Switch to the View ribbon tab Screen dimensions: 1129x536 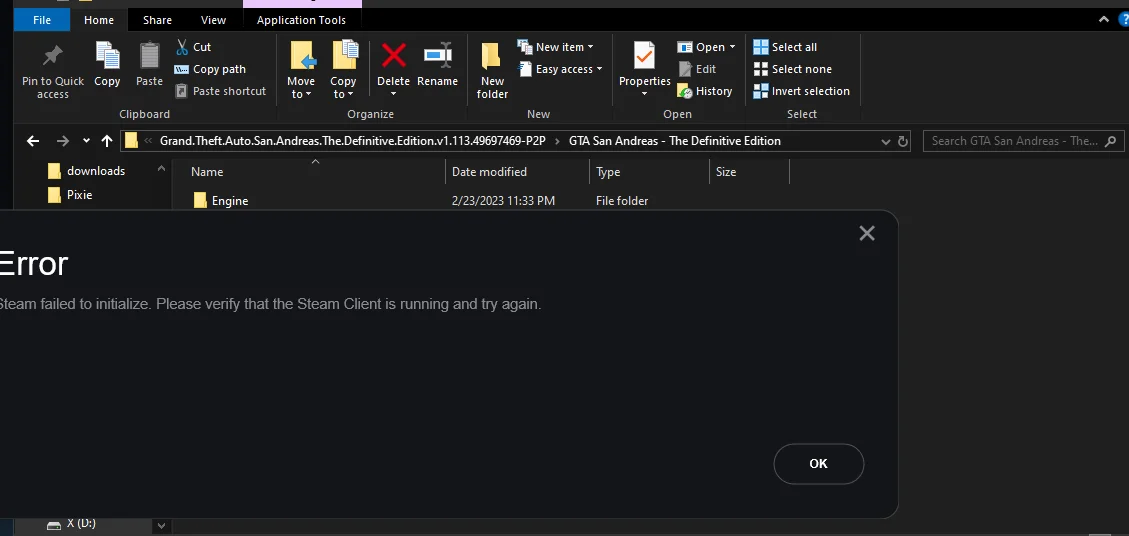(213, 20)
